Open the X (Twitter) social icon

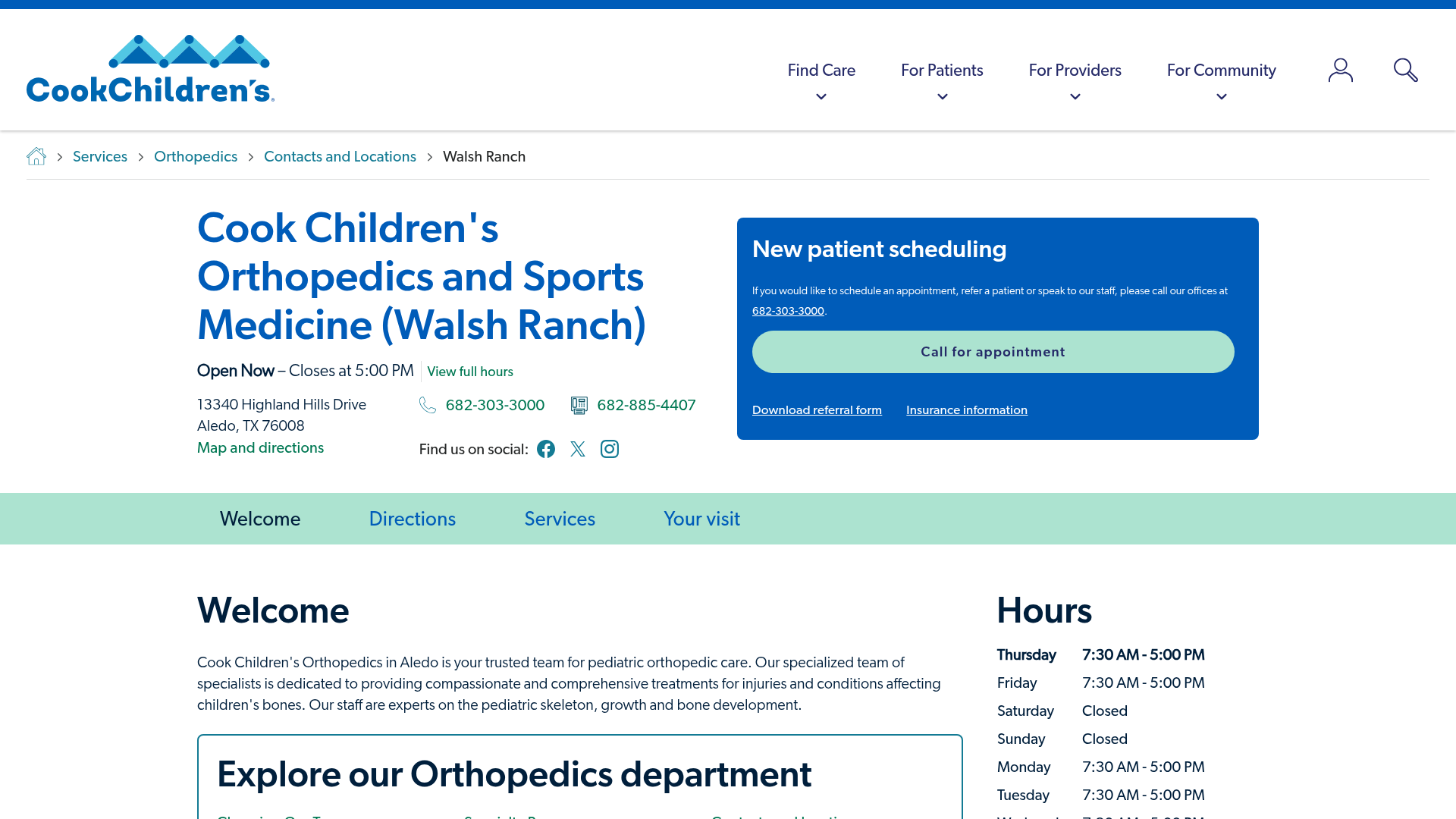[578, 449]
